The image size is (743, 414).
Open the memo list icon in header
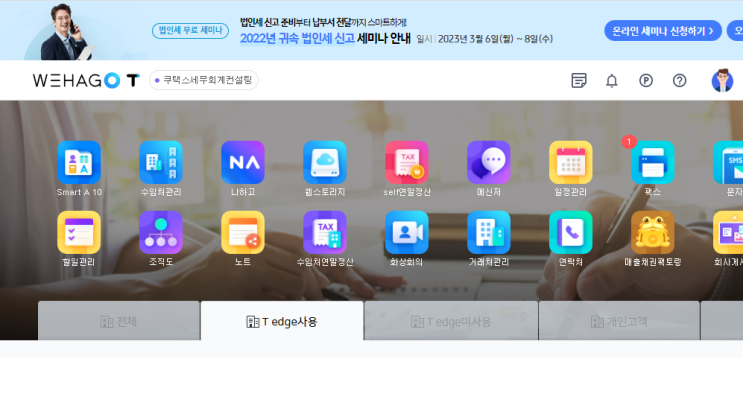pos(579,81)
